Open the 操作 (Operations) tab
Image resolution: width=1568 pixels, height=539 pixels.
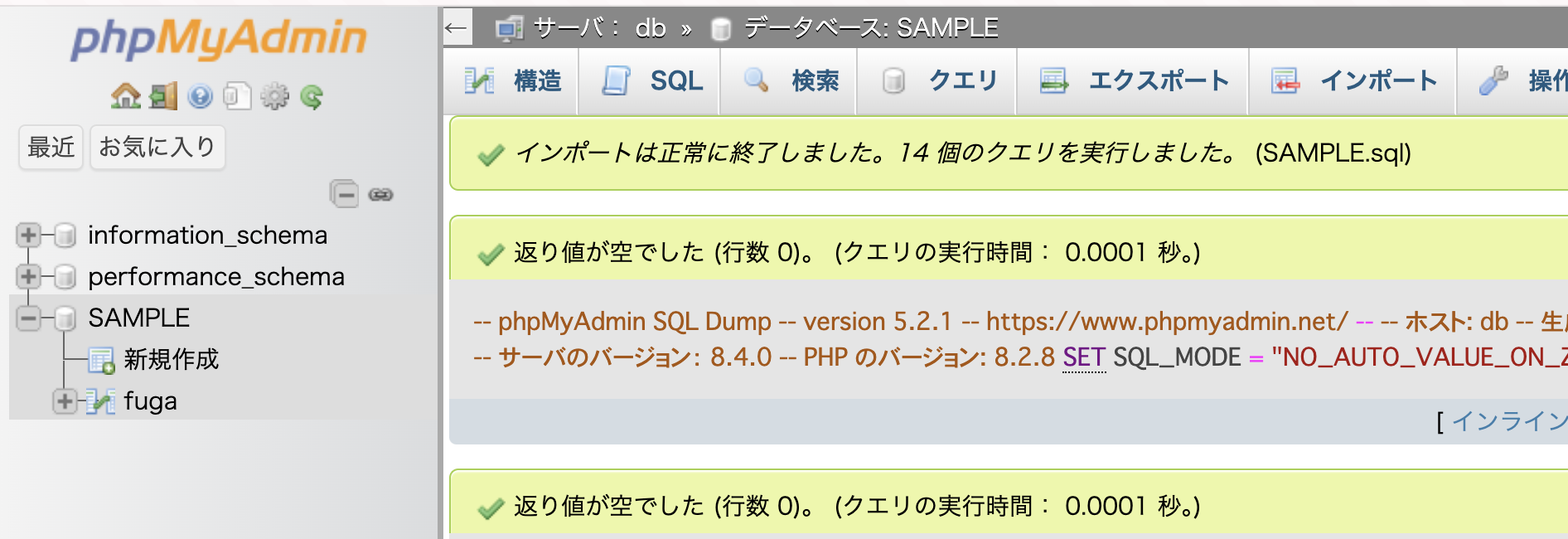click(x=1514, y=81)
